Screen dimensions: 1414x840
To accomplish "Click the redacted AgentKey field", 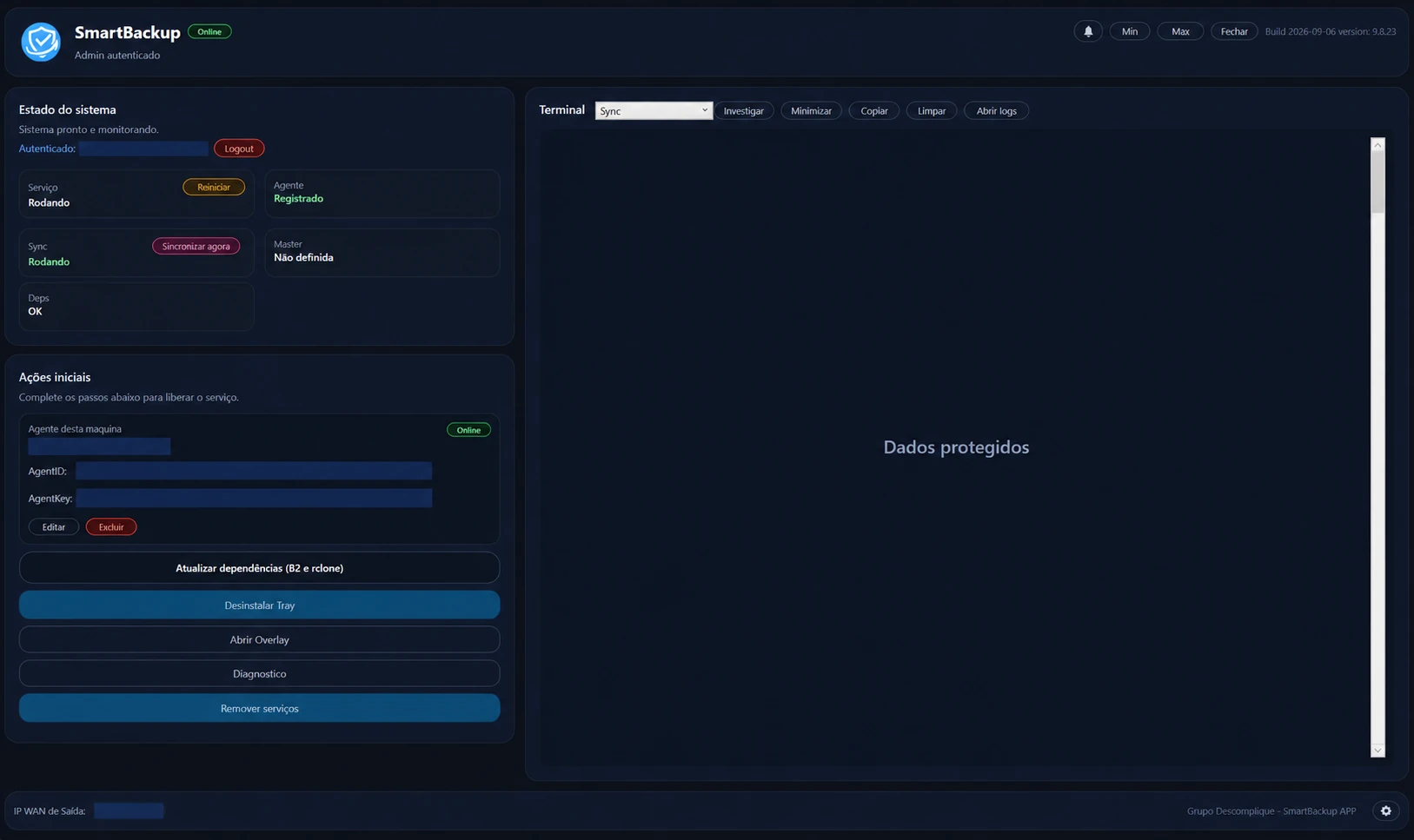I will tap(254, 498).
